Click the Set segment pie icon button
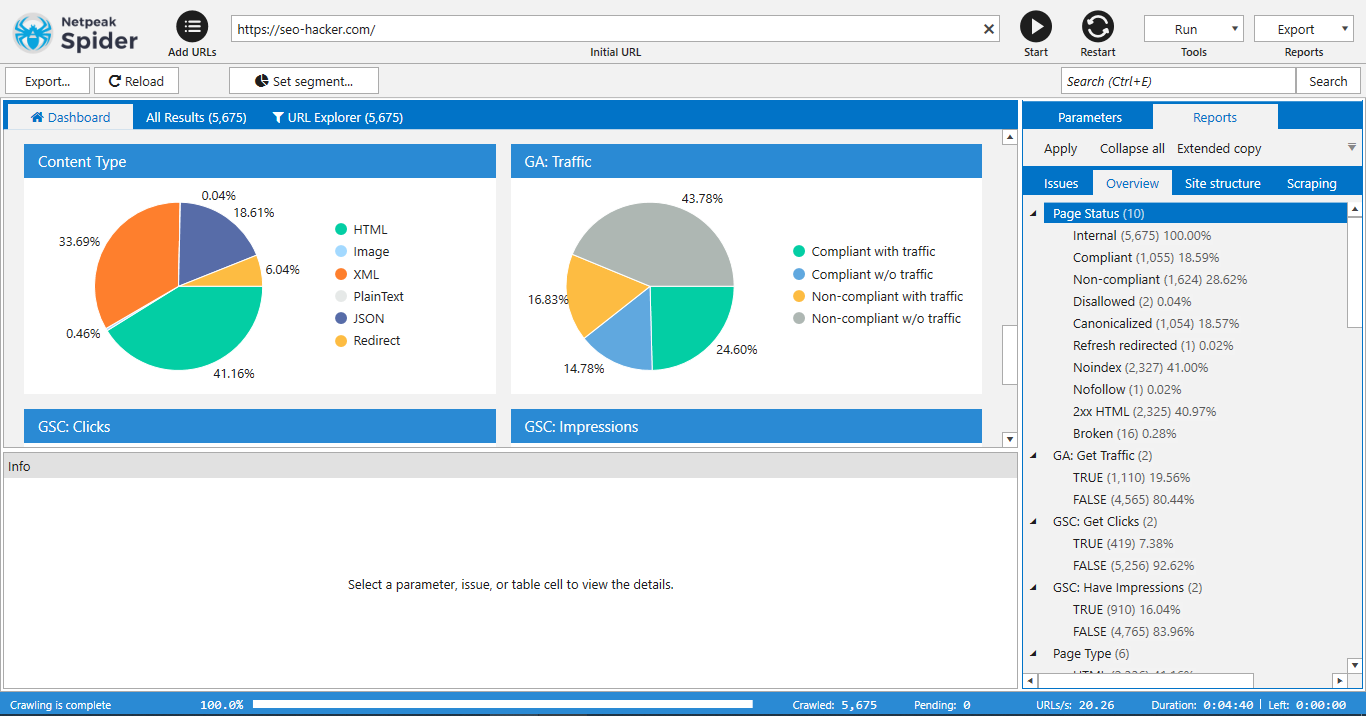Image resolution: width=1366 pixels, height=716 pixels. pos(303,81)
